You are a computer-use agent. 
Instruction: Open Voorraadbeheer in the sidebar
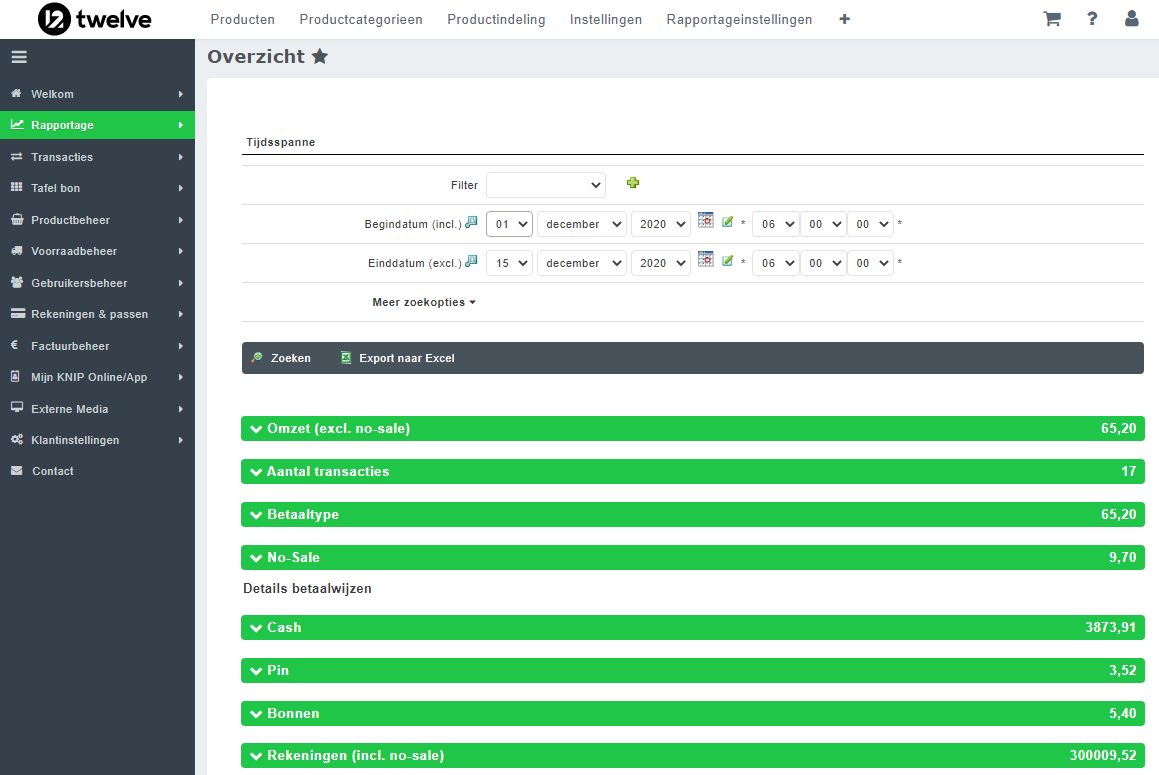pos(74,251)
